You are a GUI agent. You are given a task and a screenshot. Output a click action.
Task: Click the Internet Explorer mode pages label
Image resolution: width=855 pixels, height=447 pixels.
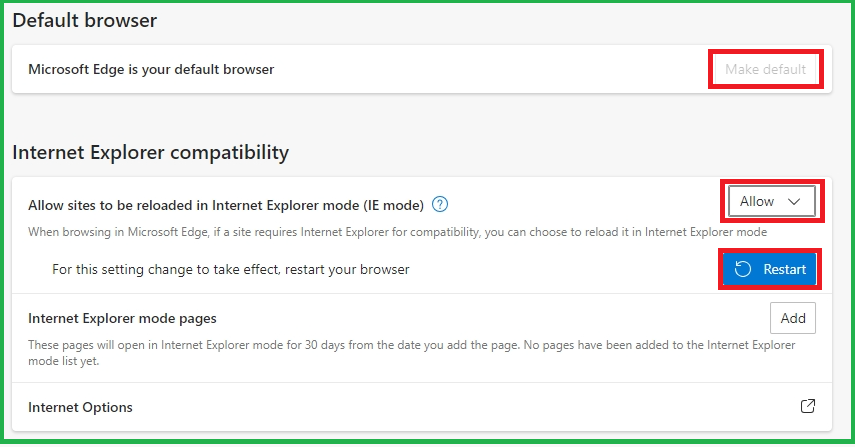click(x=122, y=318)
